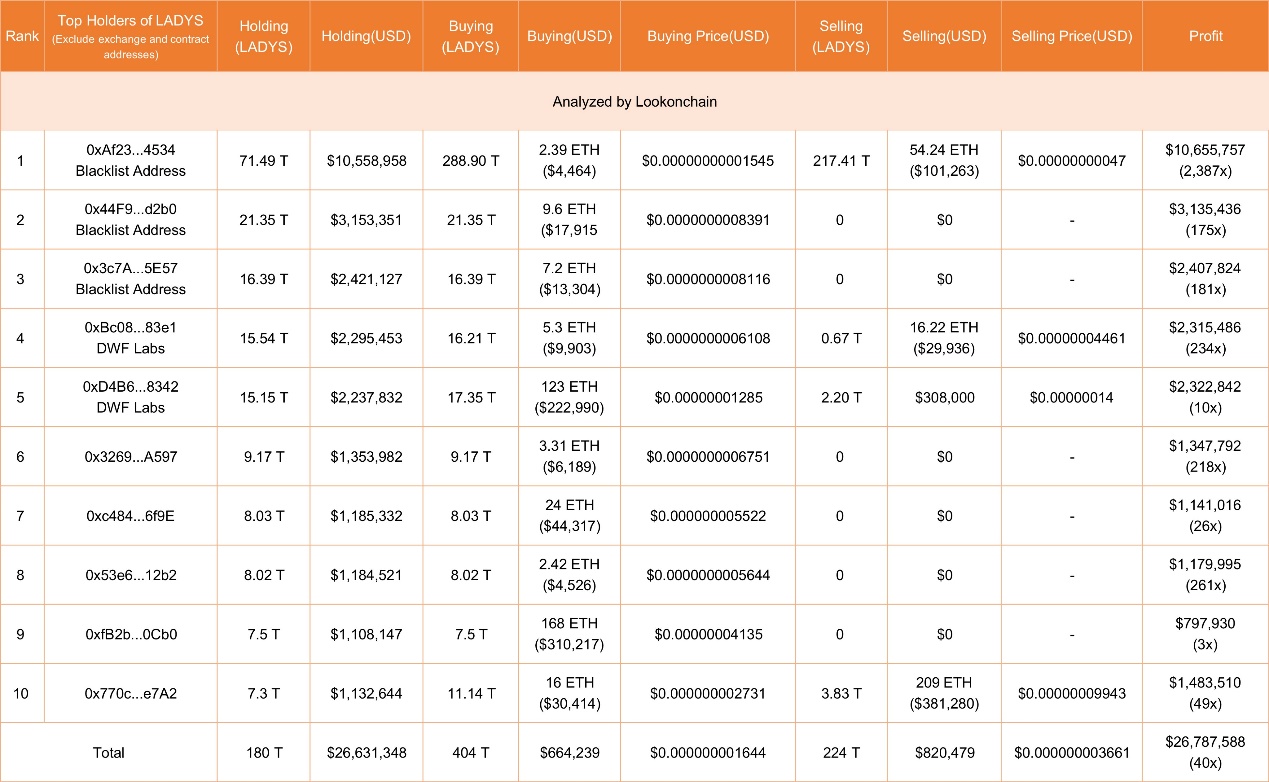Select buying price "$0.000000002731"
This screenshot has height=782, width=1269.
[709, 693]
